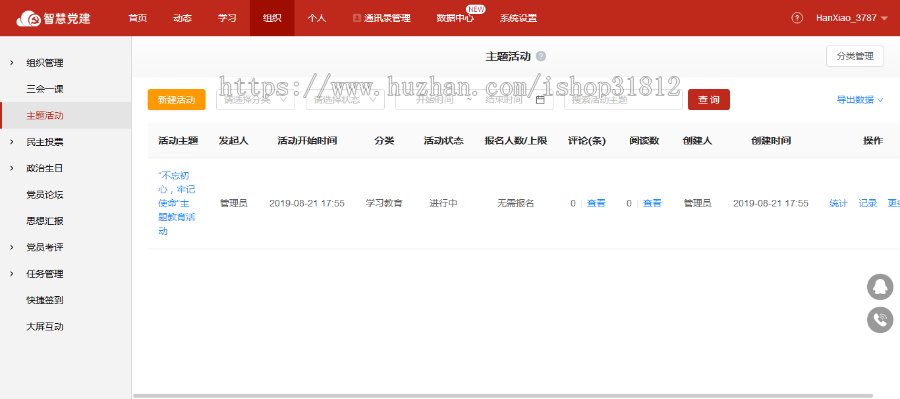Select 大屏互动 in the sidebar
This screenshot has height=399, width=900.
[45, 327]
